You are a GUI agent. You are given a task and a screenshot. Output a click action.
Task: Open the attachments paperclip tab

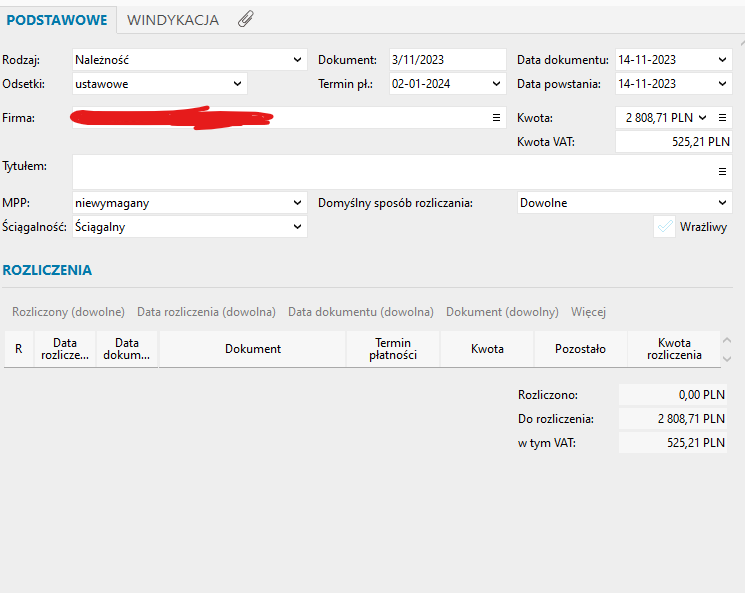pyautogui.click(x=245, y=20)
